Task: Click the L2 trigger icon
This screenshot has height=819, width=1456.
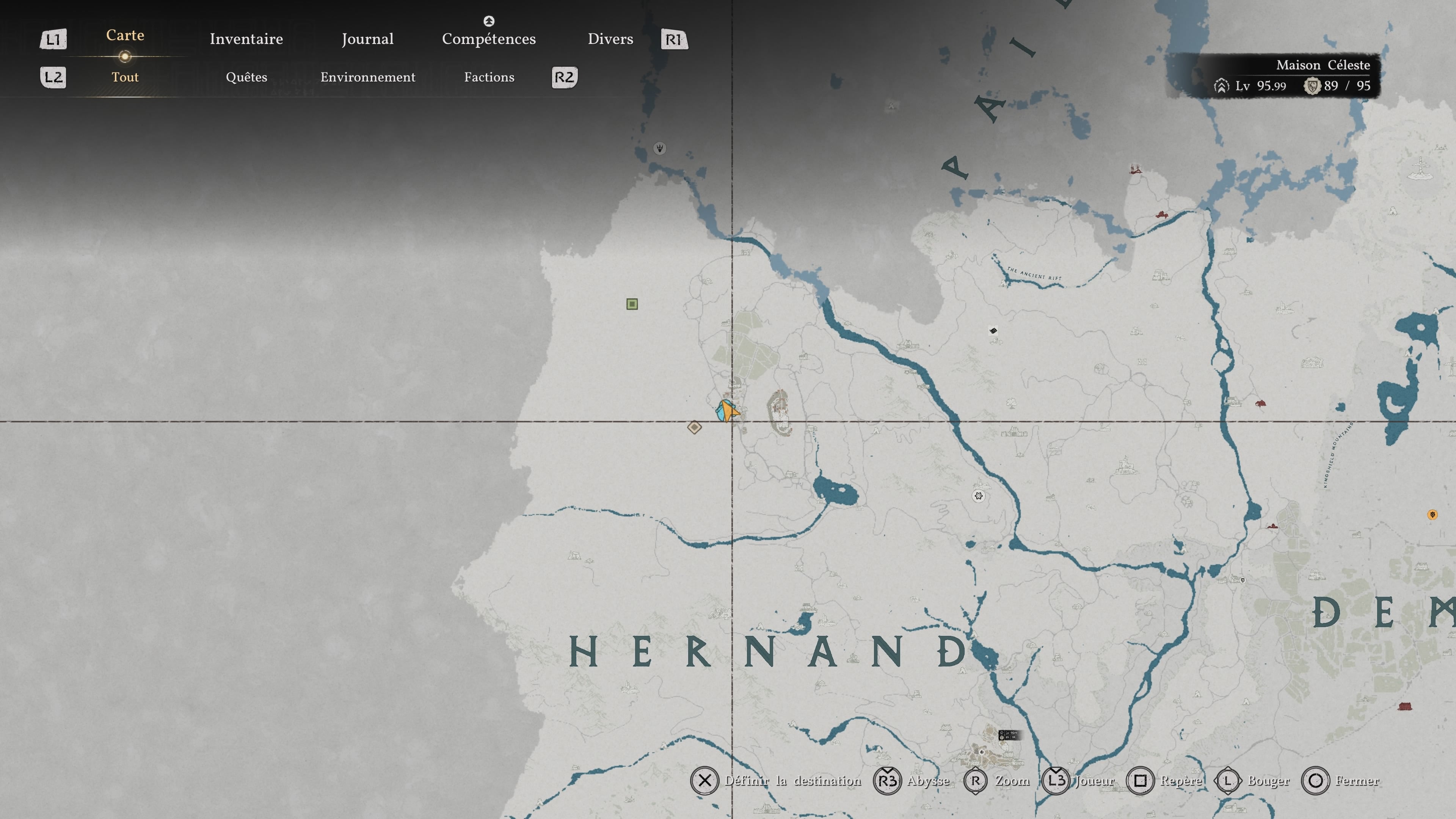Action: tap(53, 77)
